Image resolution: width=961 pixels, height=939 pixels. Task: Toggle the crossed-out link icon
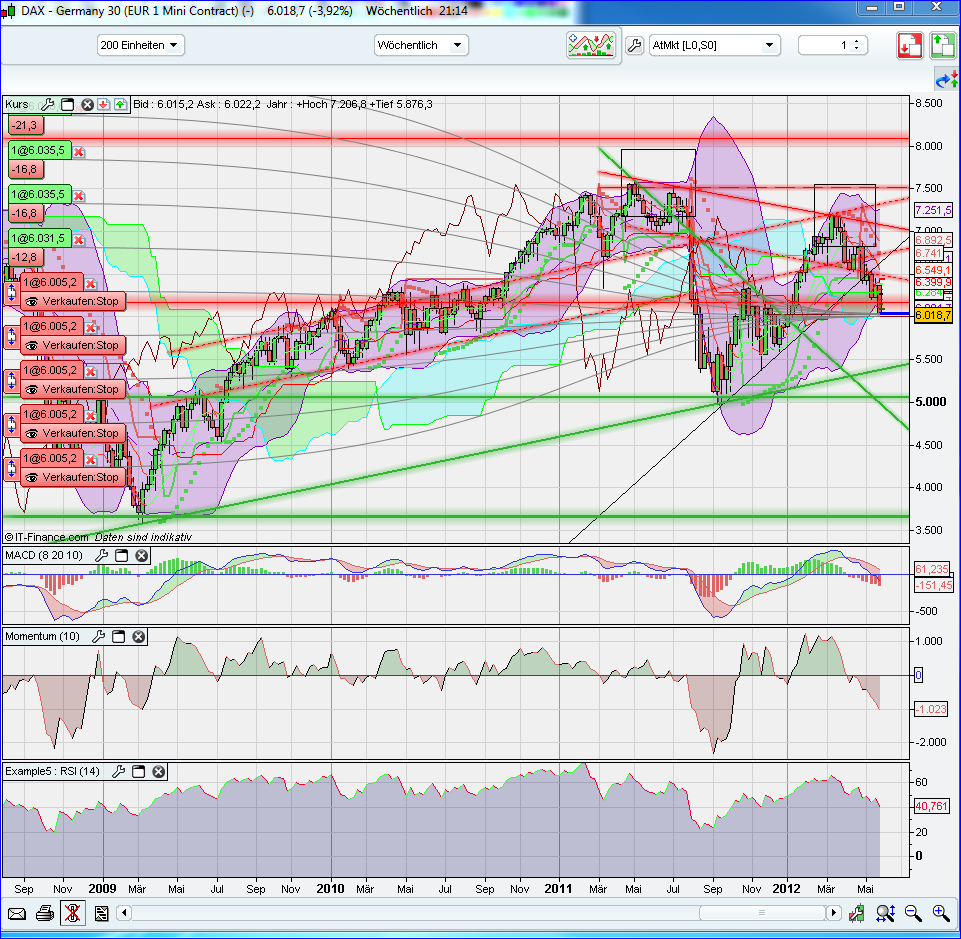(x=72, y=914)
